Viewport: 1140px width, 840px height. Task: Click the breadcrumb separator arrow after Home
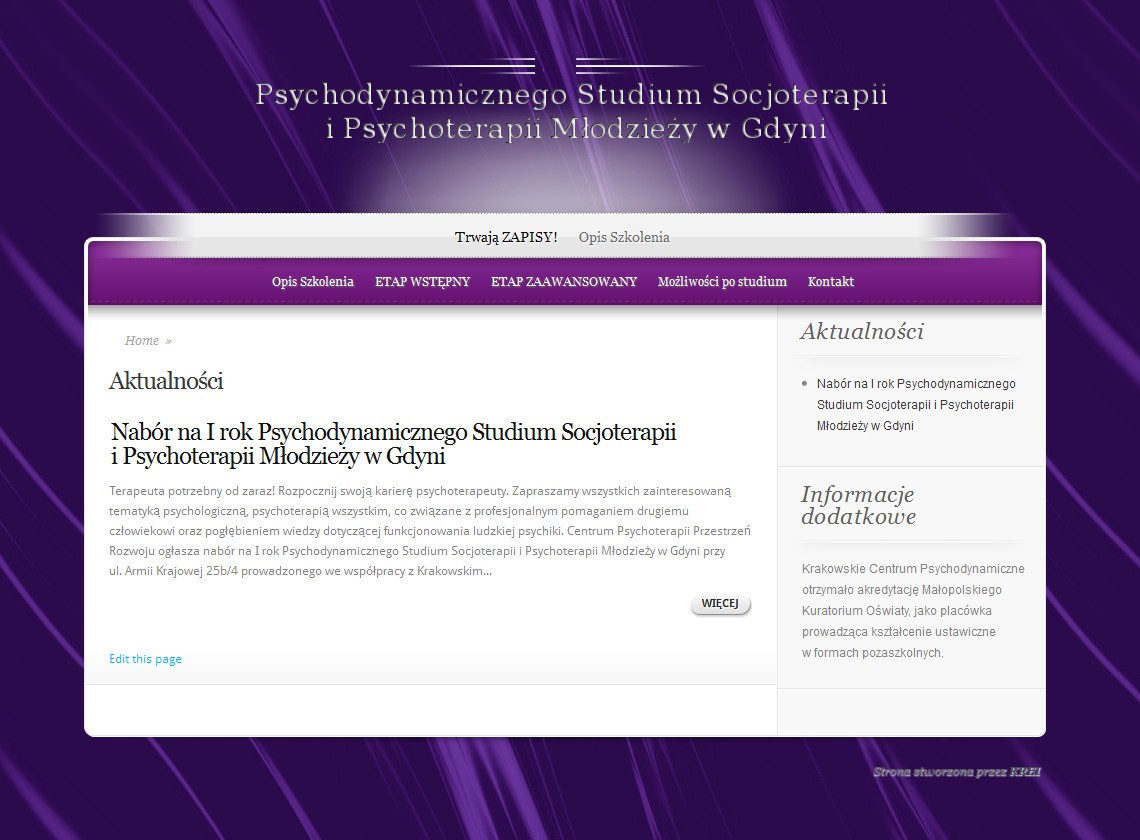tap(168, 340)
